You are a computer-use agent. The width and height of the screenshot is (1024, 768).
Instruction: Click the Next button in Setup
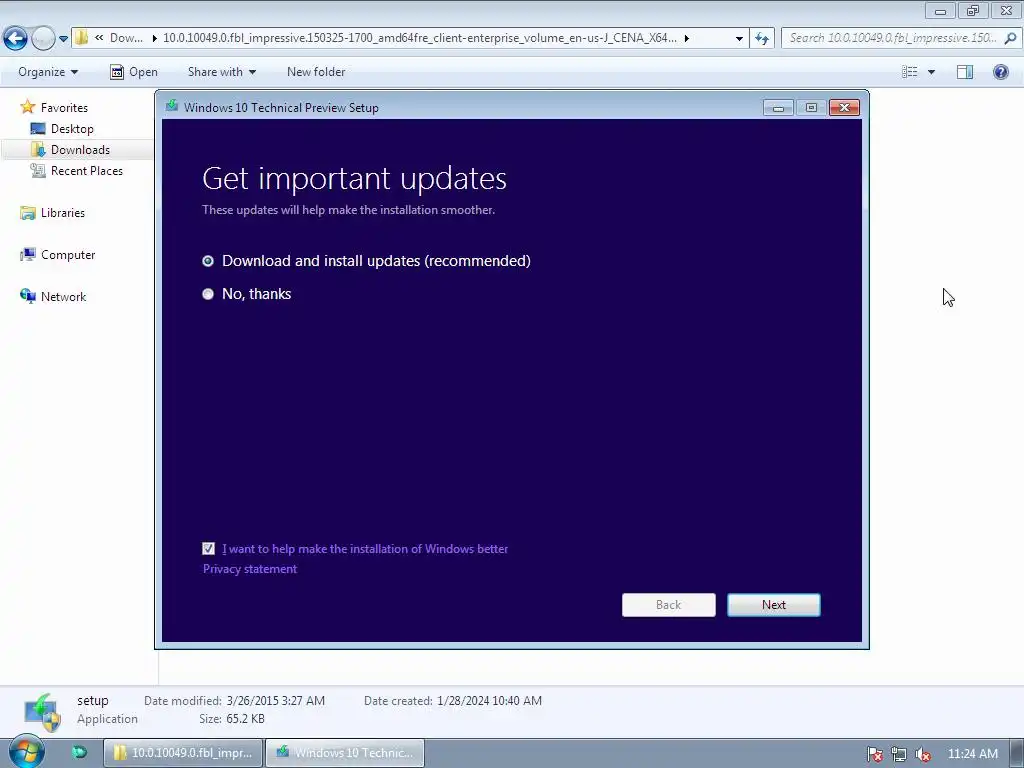[774, 605]
